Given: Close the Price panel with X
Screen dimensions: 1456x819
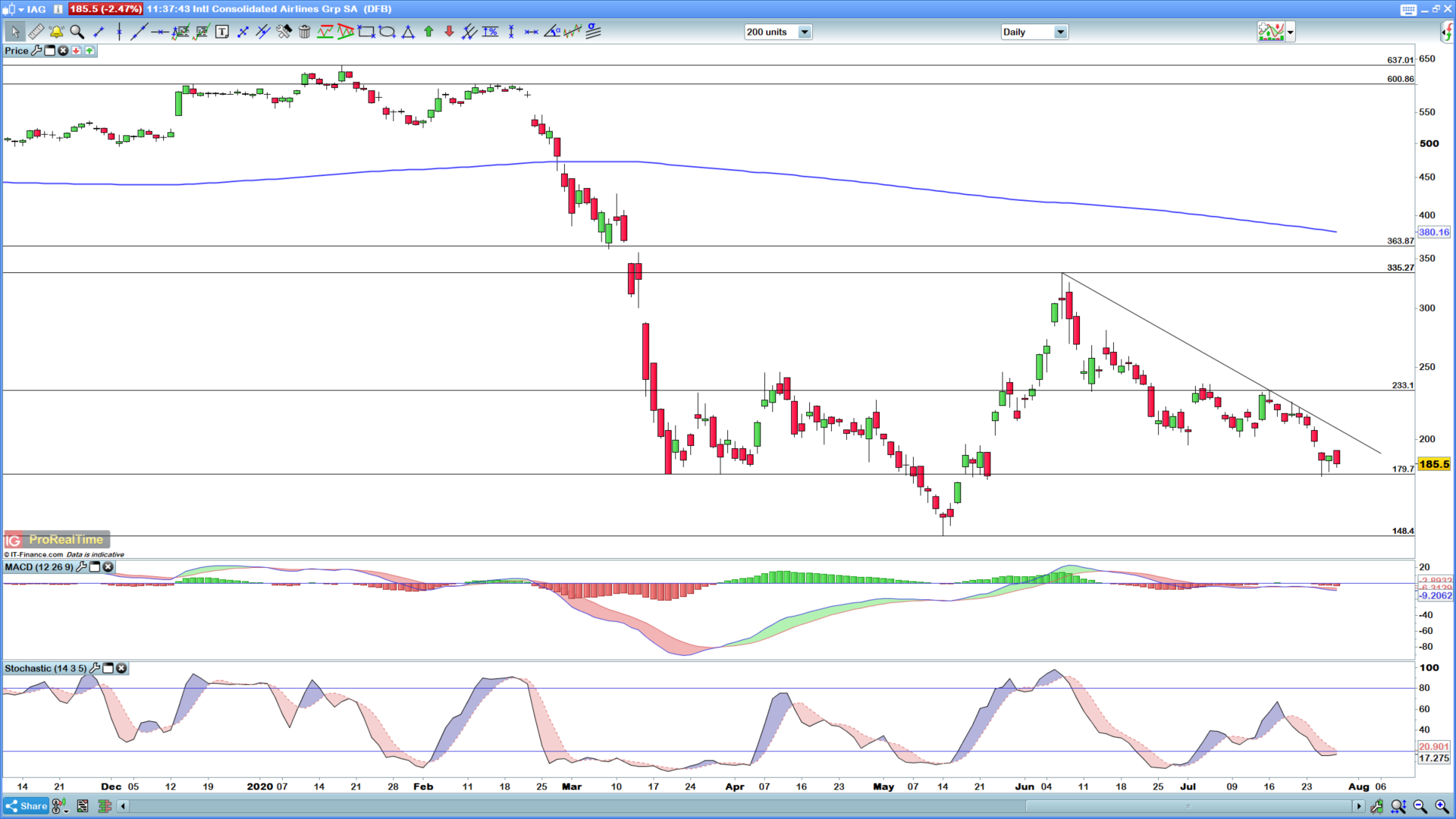Looking at the screenshot, I should click(x=63, y=51).
